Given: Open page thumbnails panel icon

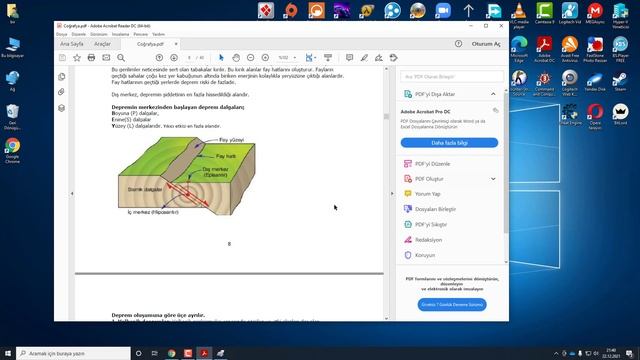Looking at the screenshot, I should (62, 77).
